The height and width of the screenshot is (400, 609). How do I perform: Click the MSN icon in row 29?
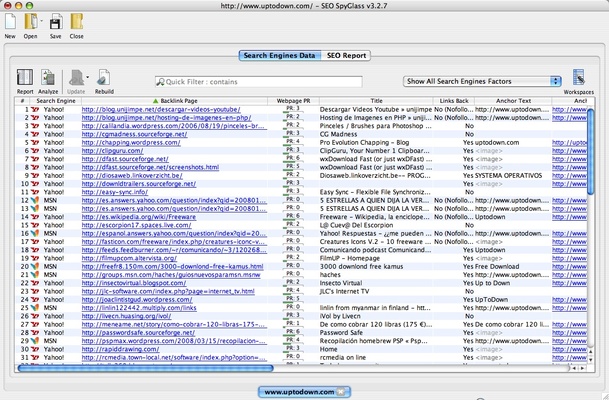point(35,341)
